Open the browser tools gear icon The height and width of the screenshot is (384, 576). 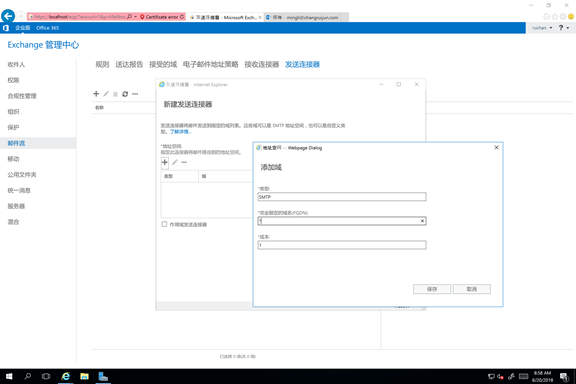(x=563, y=17)
